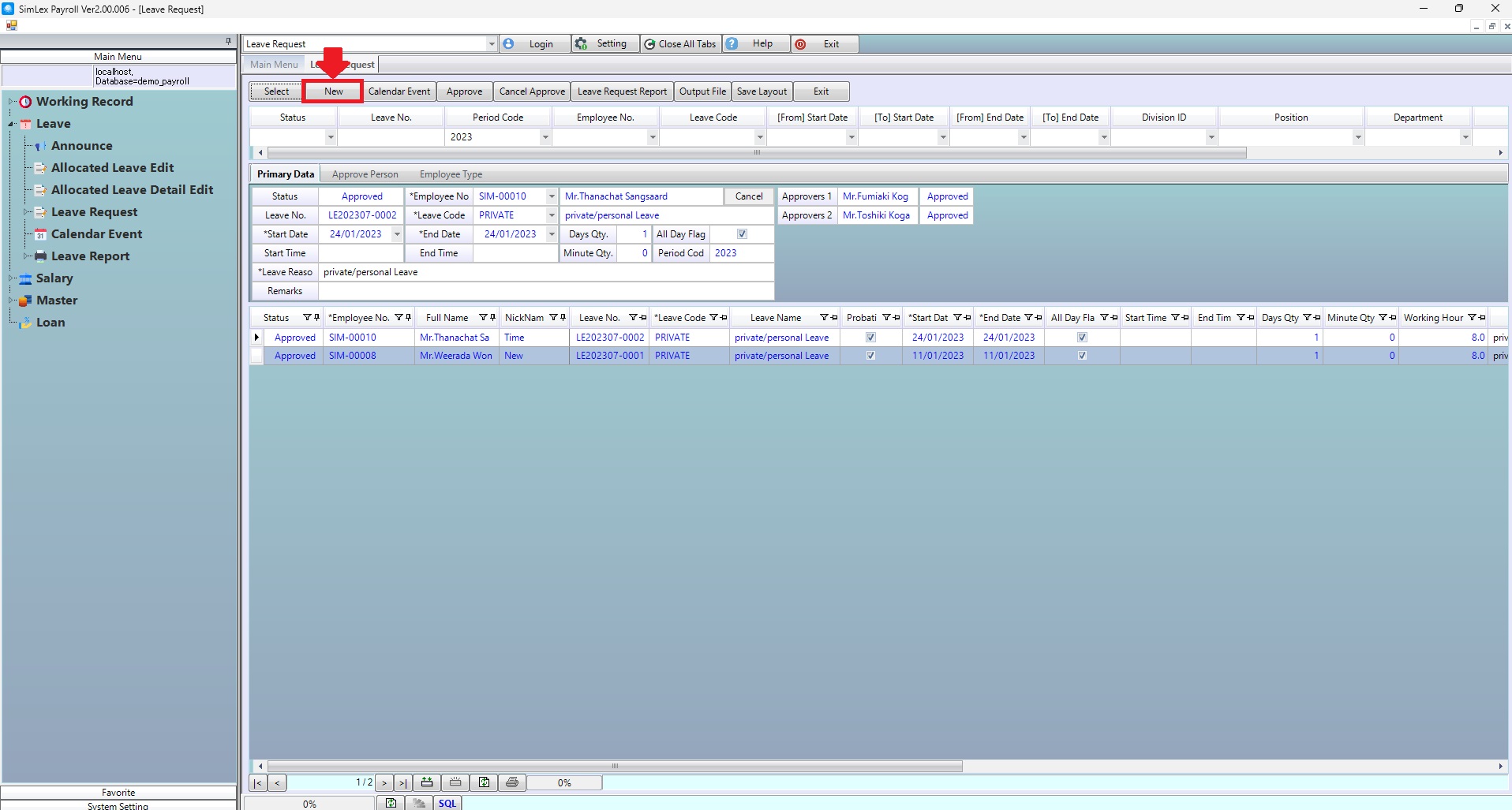Open the Period Code filter dropdown
1512x810 pixels.
tap(545, 137)
